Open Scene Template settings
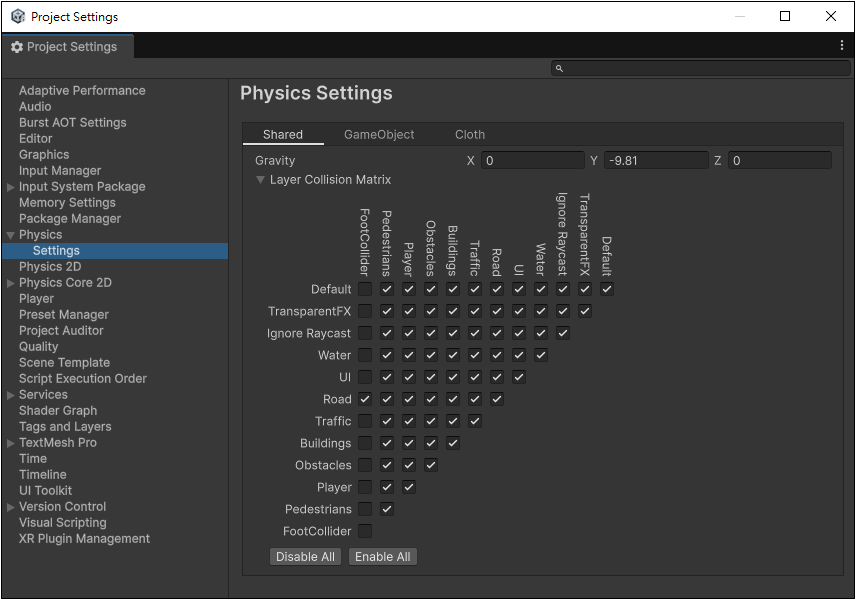Image resolution: width=856 pixels, height=600 pixels. (64, 363)
